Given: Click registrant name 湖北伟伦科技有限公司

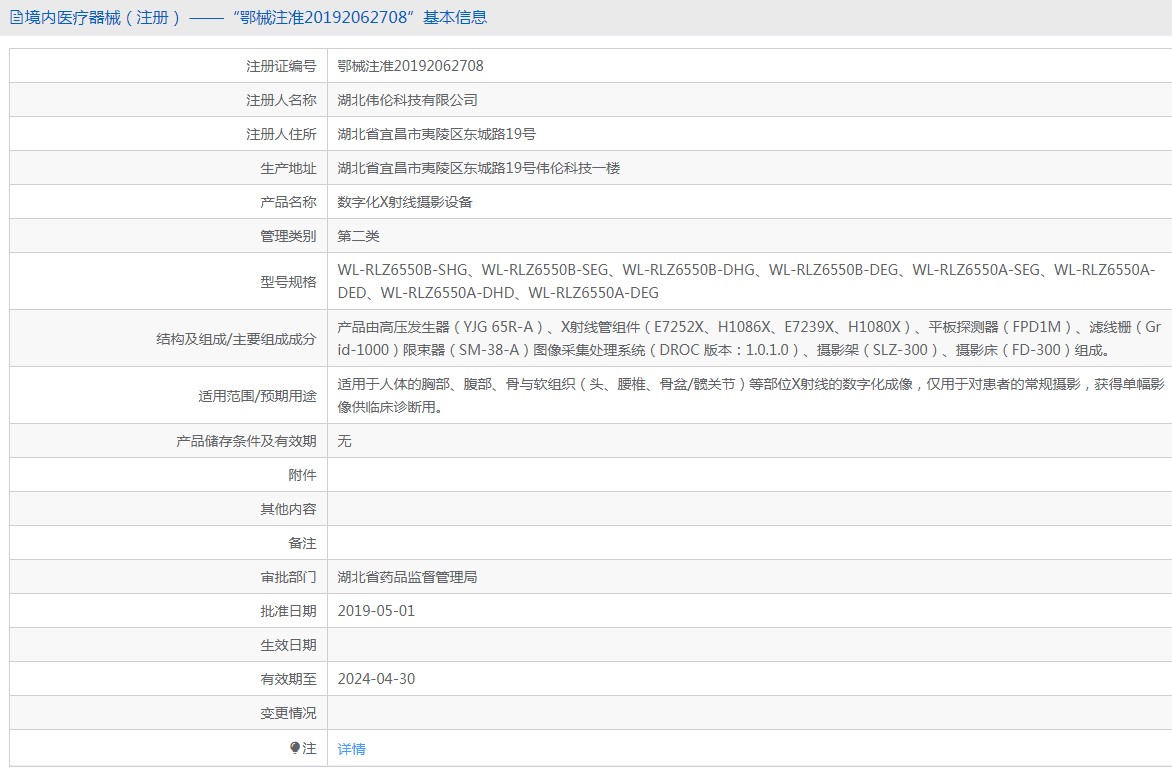Looking at the screenshot, I should (407, 100).
